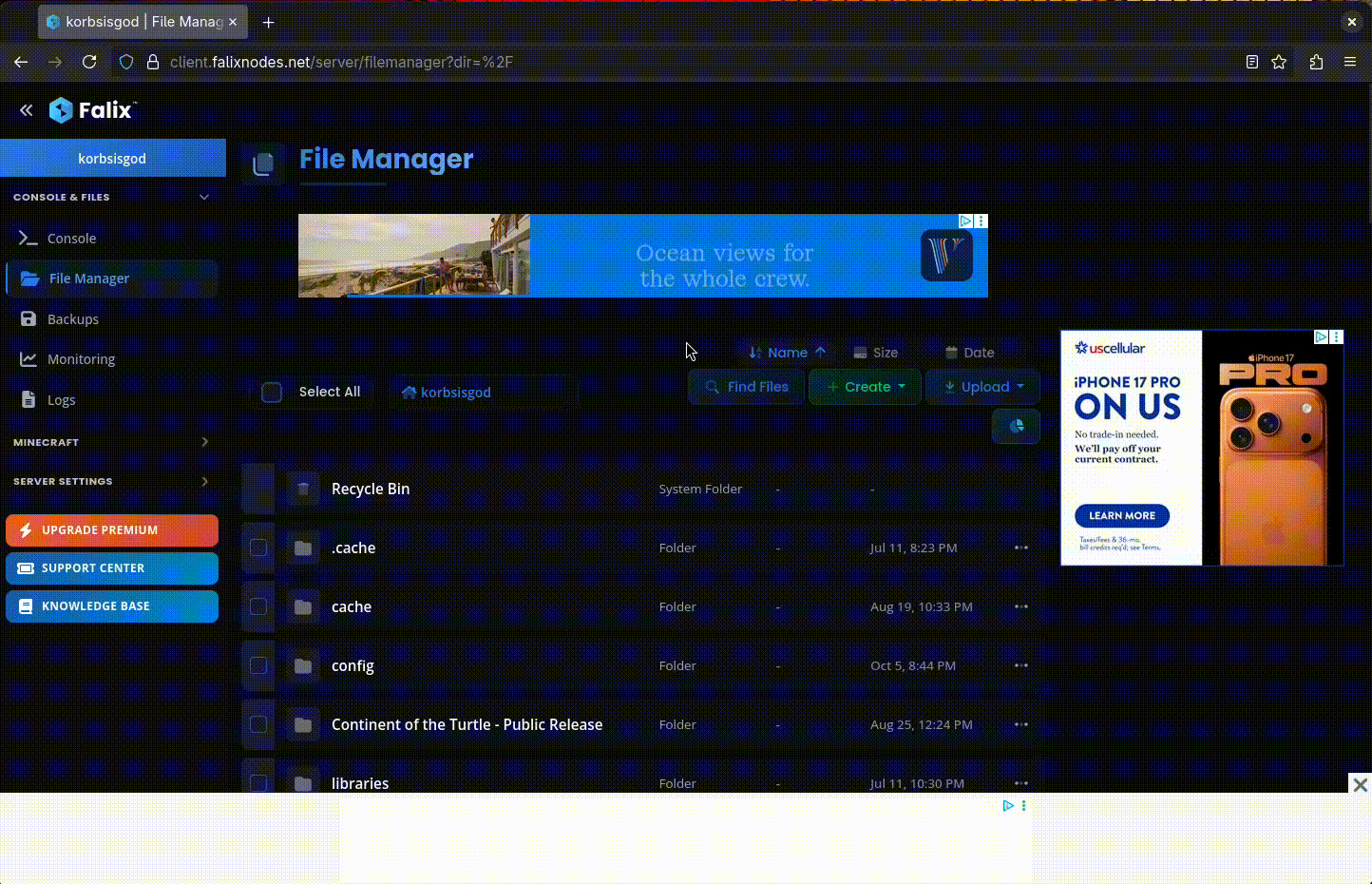Open three-dot options for config folder
This screenshot has height=884, width=1372.
coord(1021,665)
